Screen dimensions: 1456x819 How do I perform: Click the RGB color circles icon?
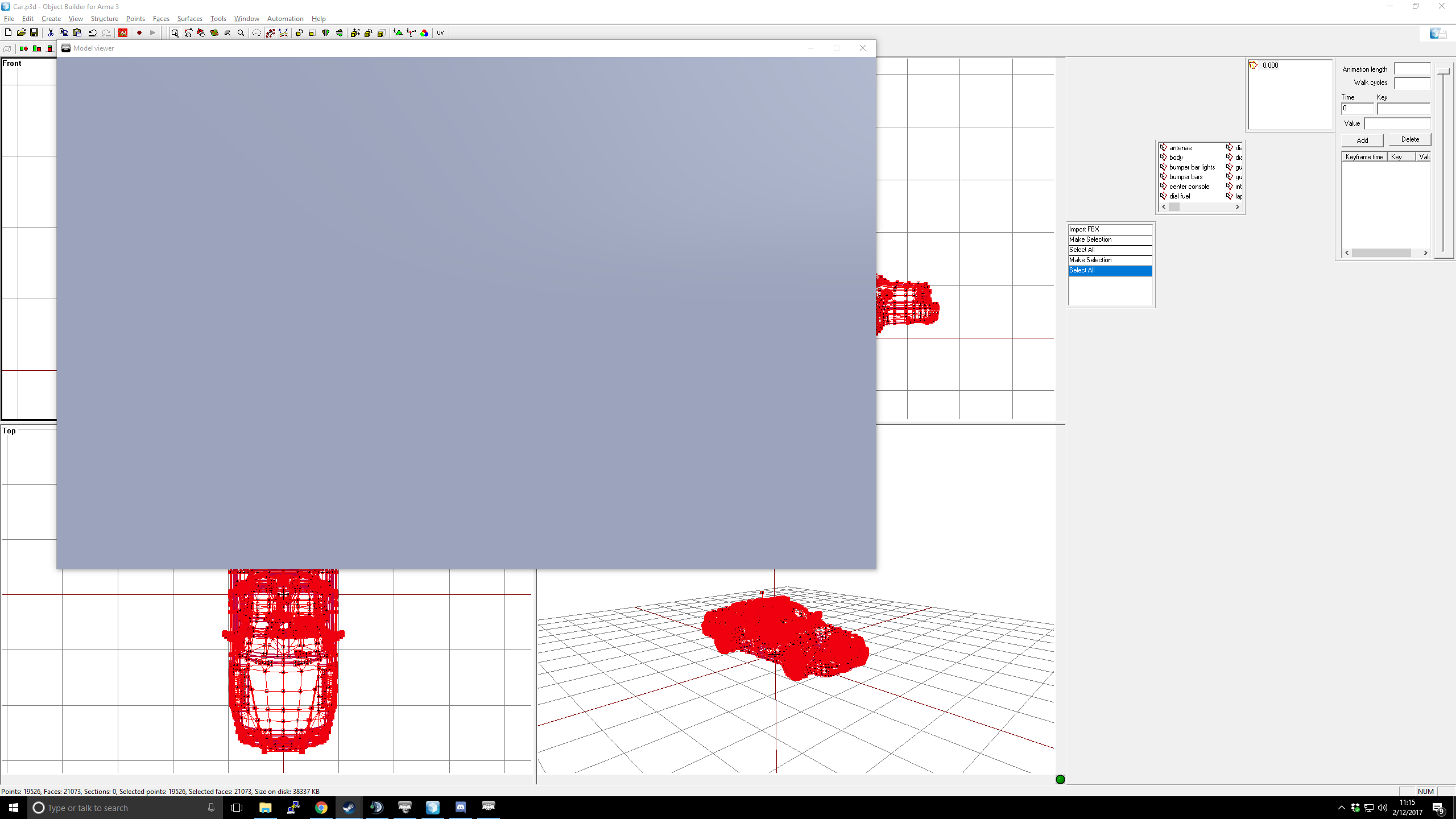tap(424, 33)
